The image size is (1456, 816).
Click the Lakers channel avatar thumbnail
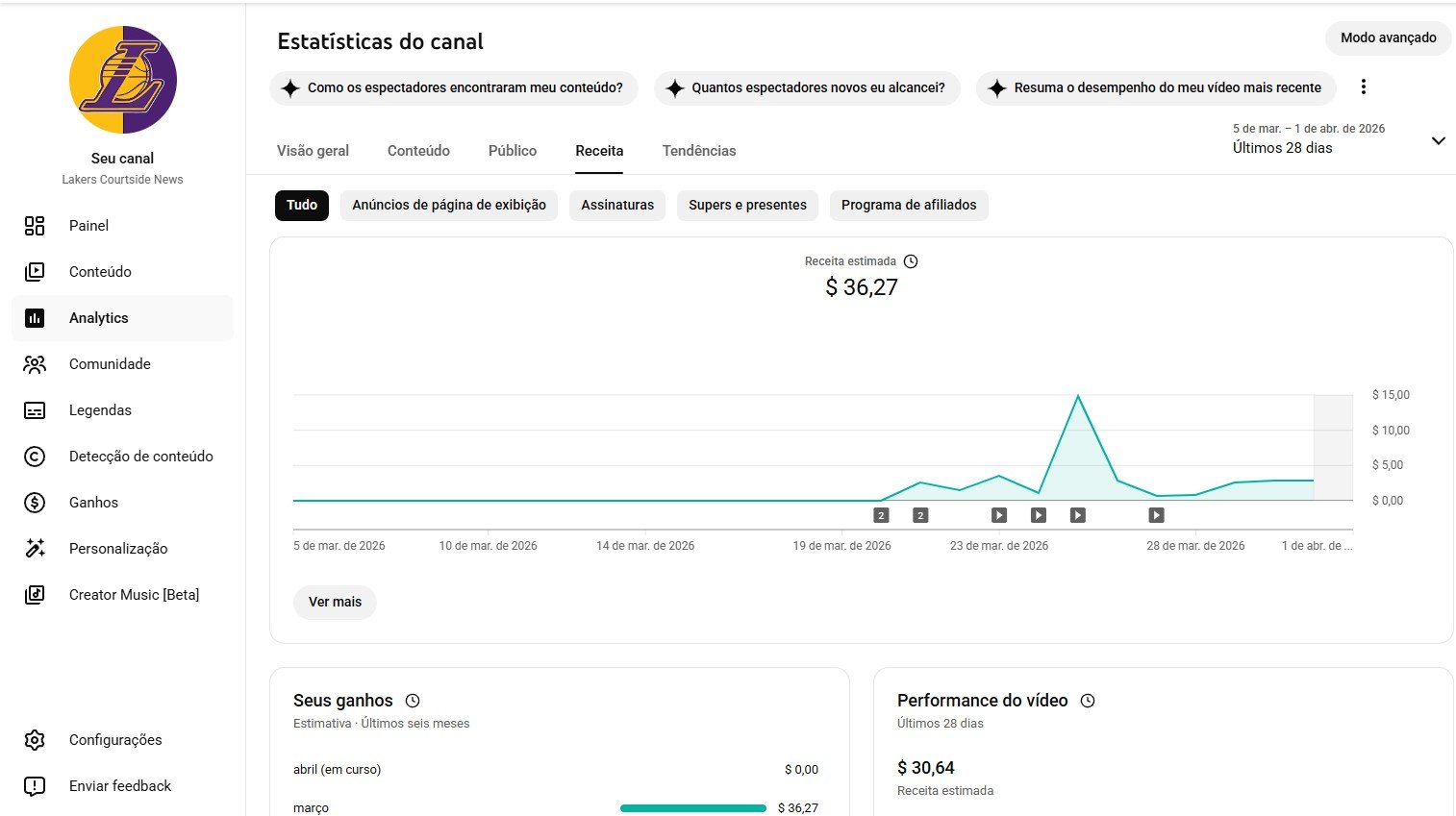[123, 80]
